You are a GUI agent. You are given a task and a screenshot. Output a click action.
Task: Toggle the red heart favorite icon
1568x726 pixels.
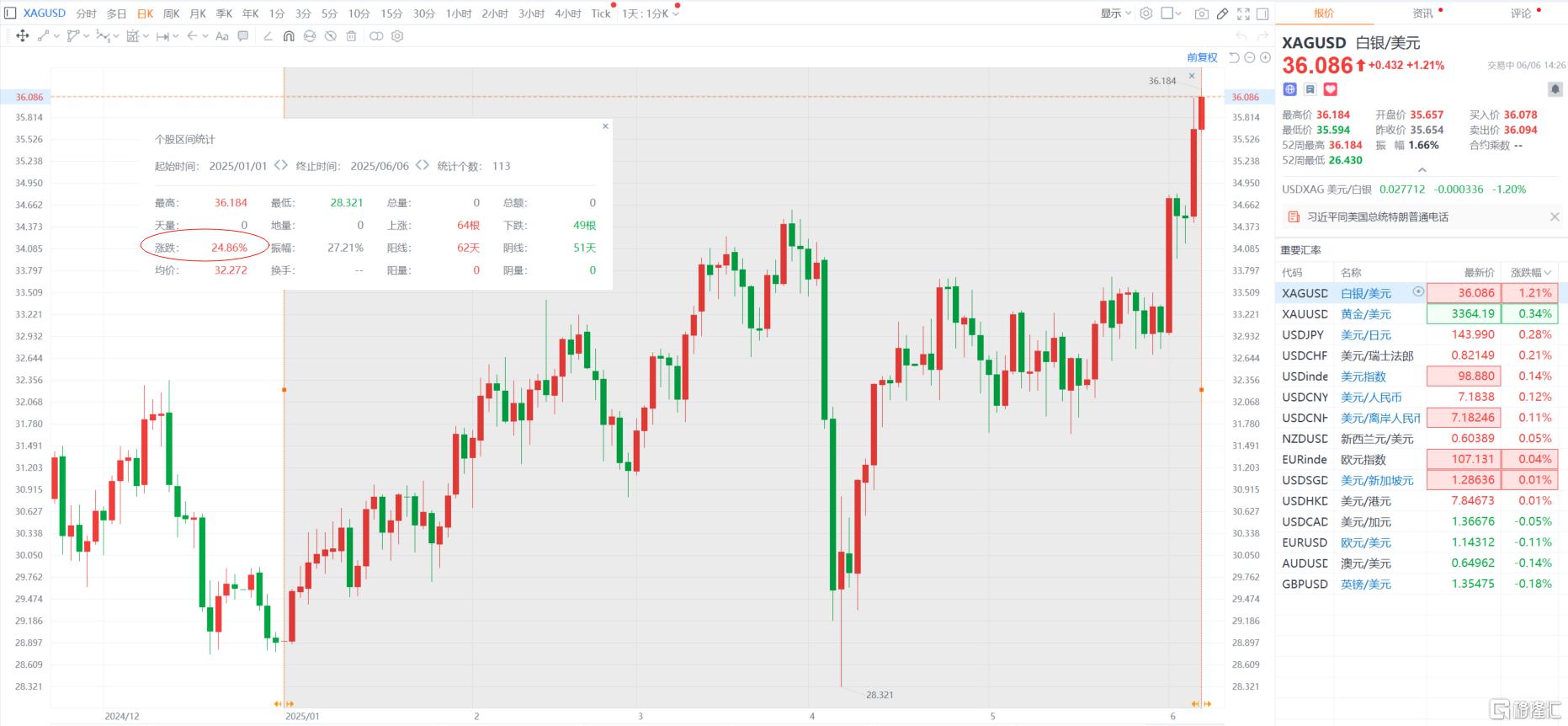pos(1330,89)
